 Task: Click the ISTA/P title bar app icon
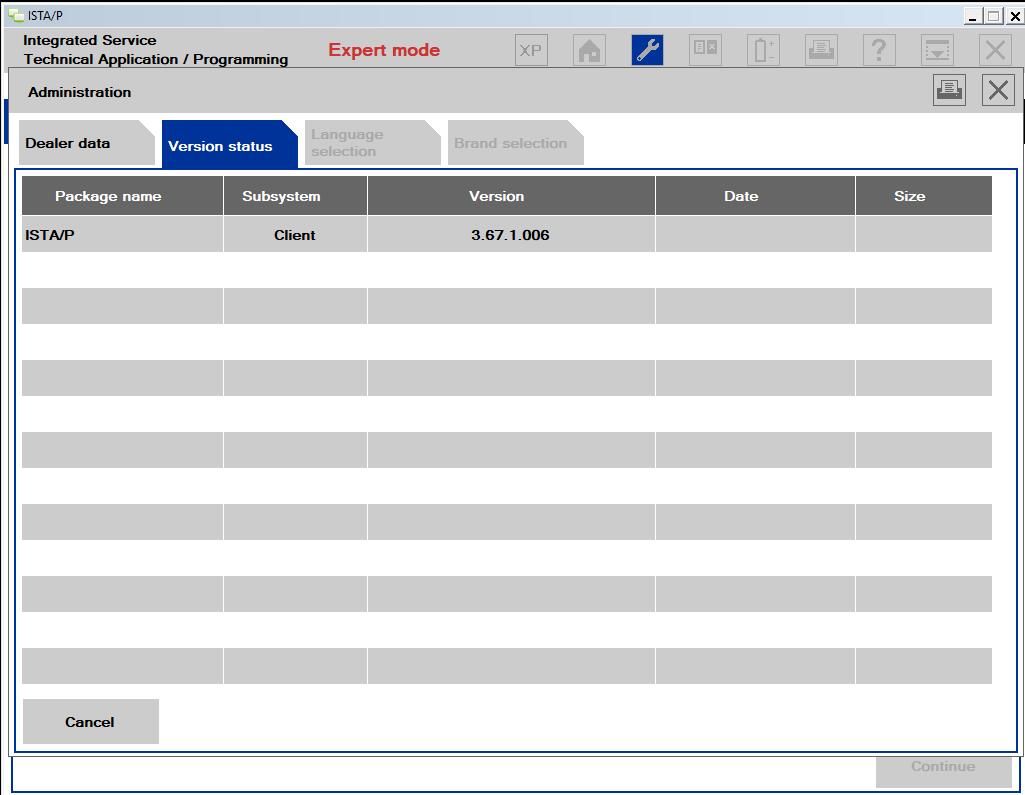(x=16, y=15)
